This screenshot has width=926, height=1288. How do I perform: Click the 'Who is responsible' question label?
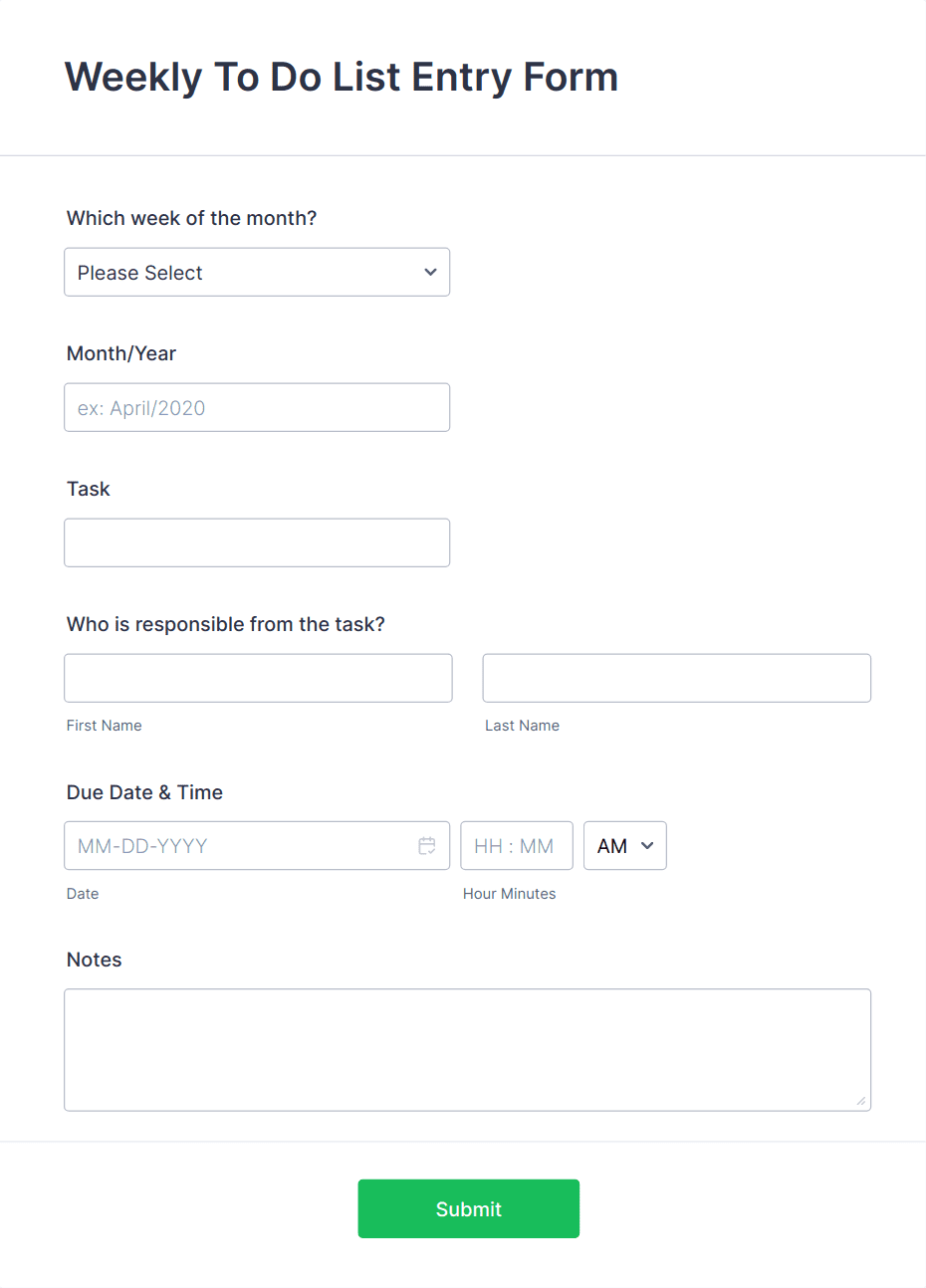[x=225, y=624]
